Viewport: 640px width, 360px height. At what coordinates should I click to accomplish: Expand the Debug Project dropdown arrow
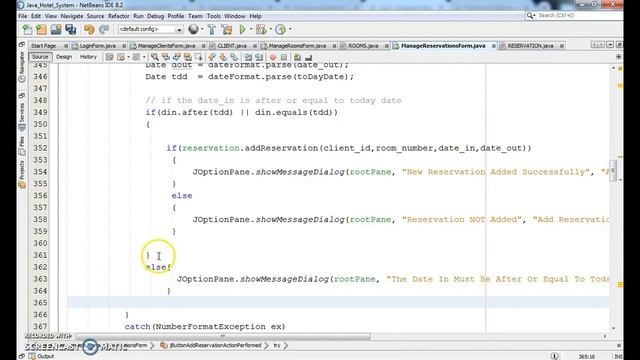click(x=270, y=29)
